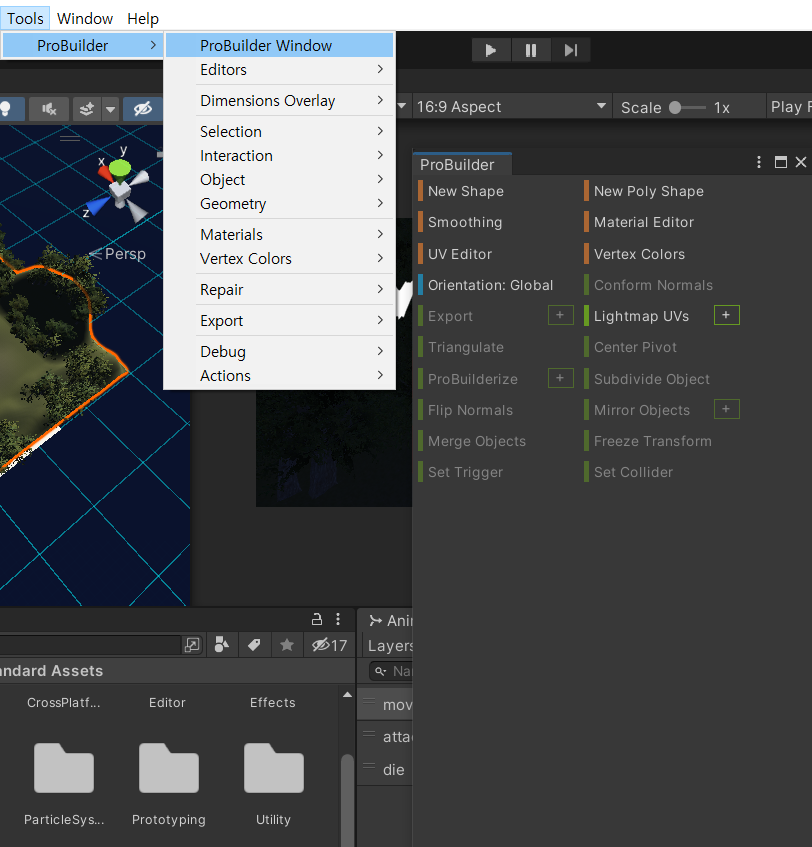Open the UV Editor
Screen dimensions: 812x847
(x=460, y=254)
